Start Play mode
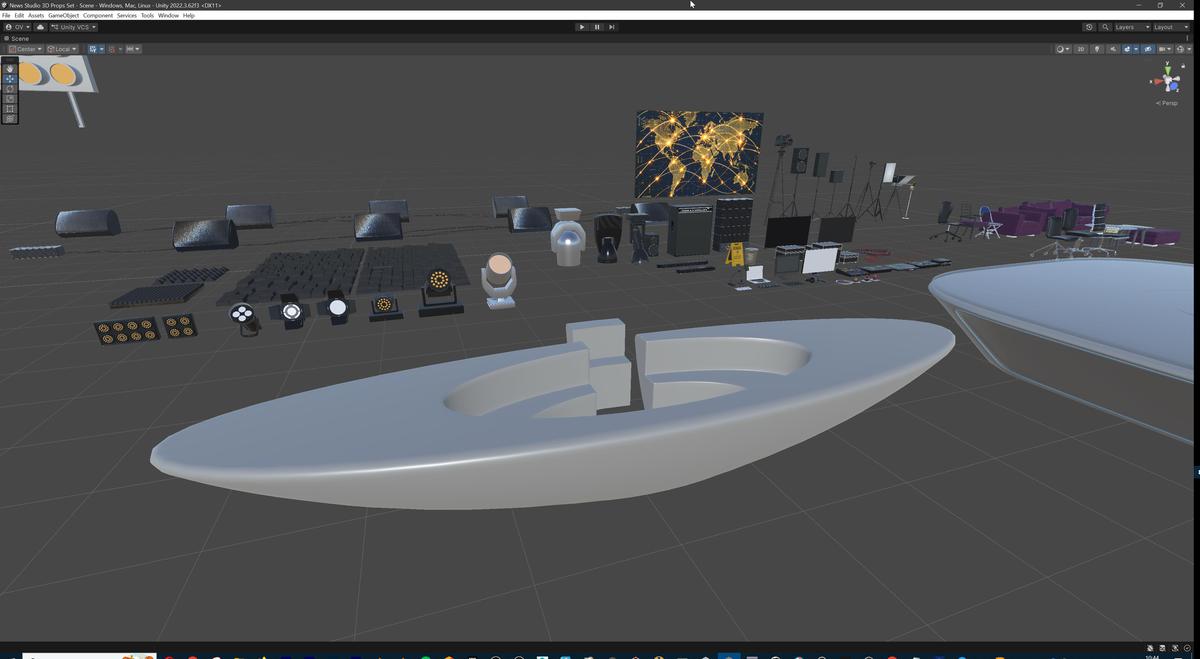The width and height of the screenshot is (1200, 659). (581, 27)
